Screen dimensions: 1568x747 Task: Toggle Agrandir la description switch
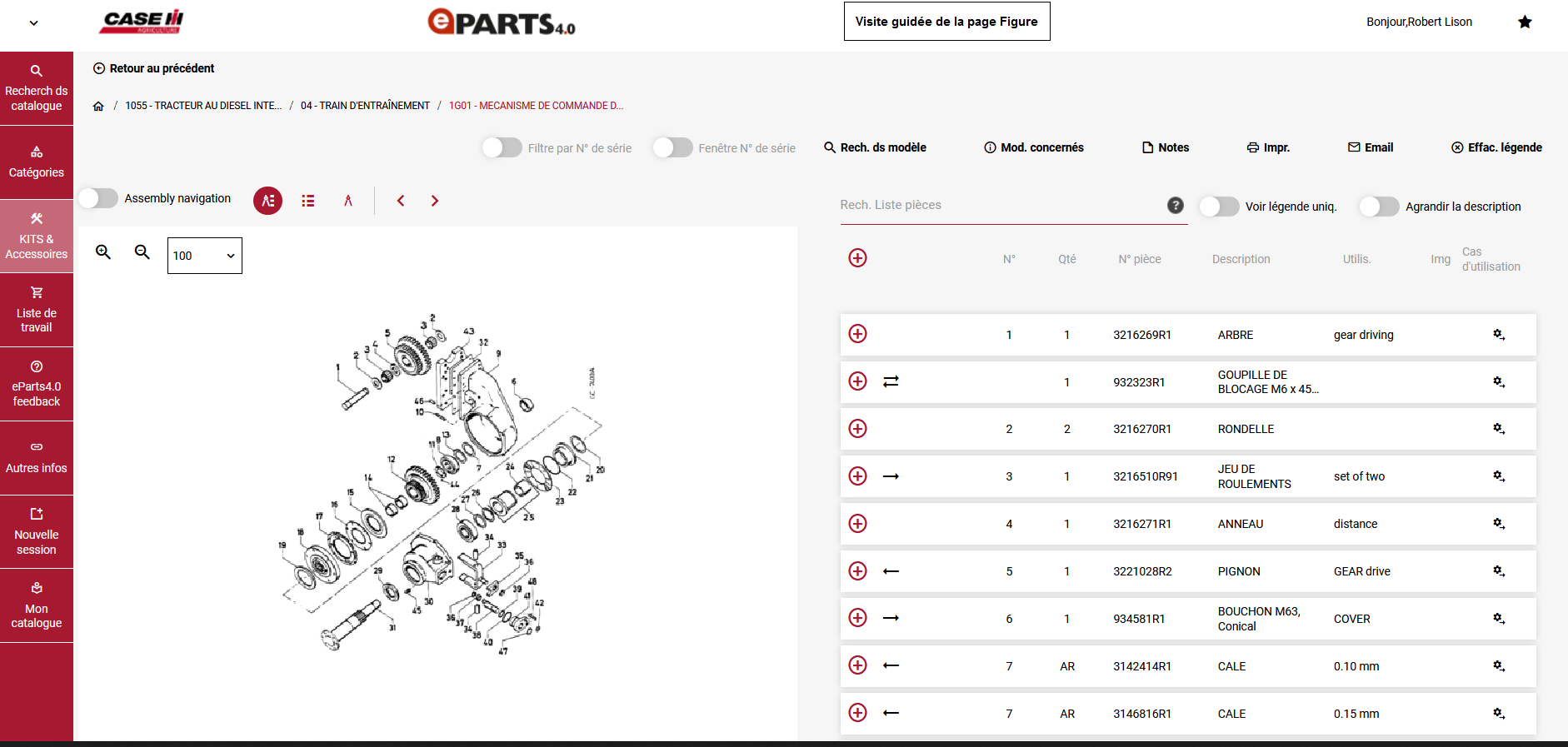point(1380,207)
